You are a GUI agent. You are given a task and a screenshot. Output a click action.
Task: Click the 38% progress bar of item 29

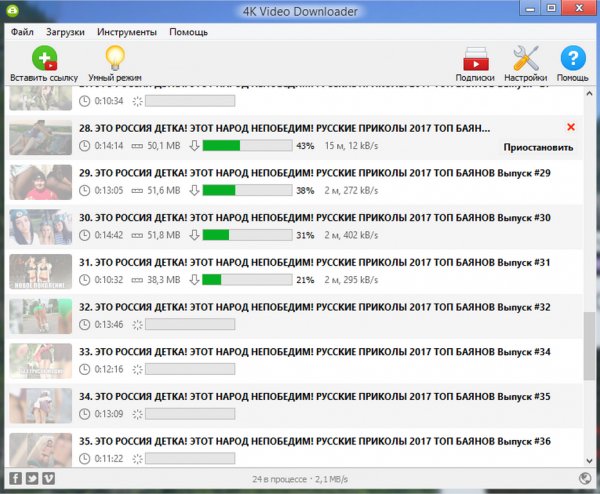coord(247,190)
